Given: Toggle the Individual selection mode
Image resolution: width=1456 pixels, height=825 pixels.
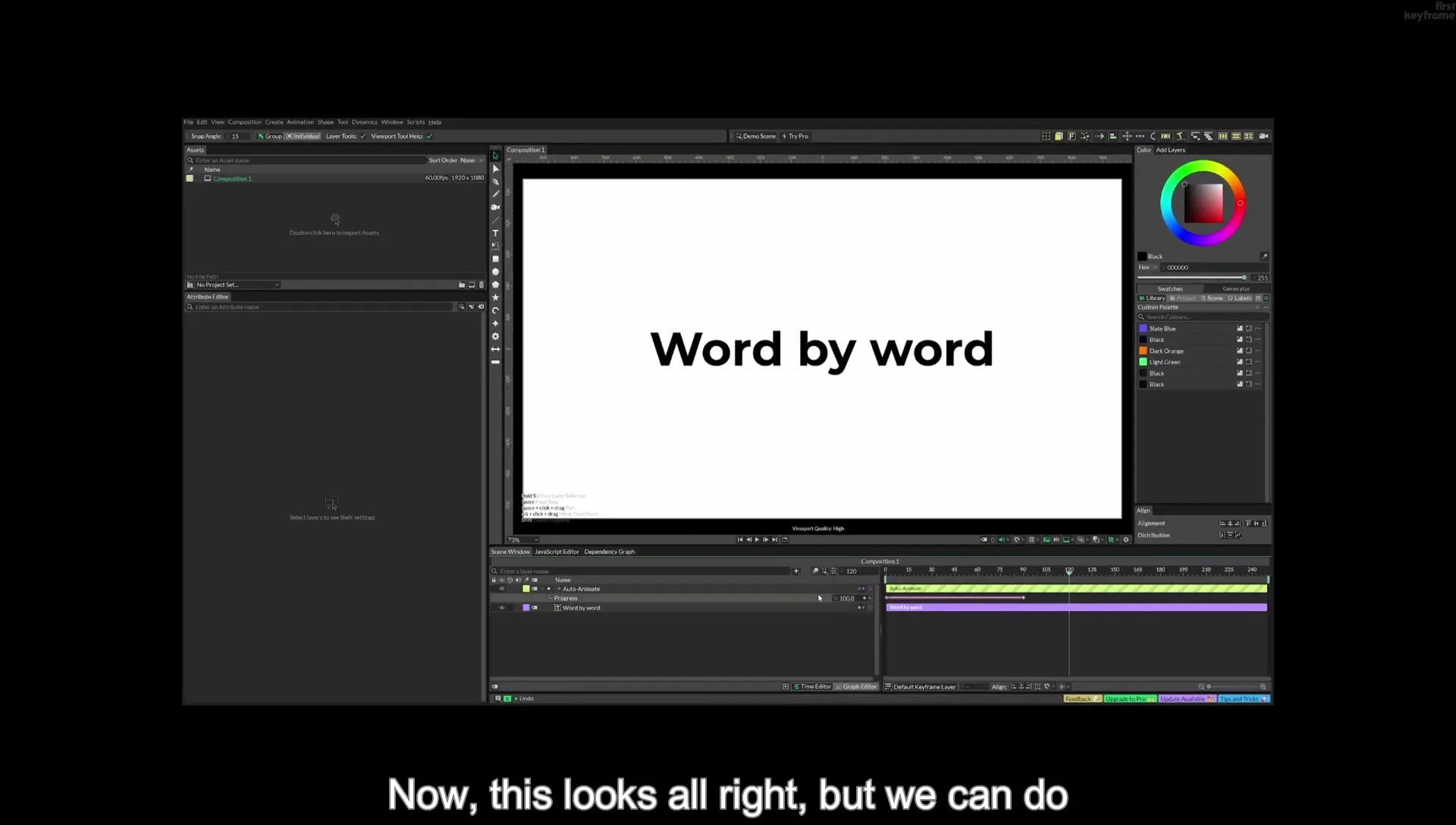Looking at the screenshot, I should [x=303, y=136].
